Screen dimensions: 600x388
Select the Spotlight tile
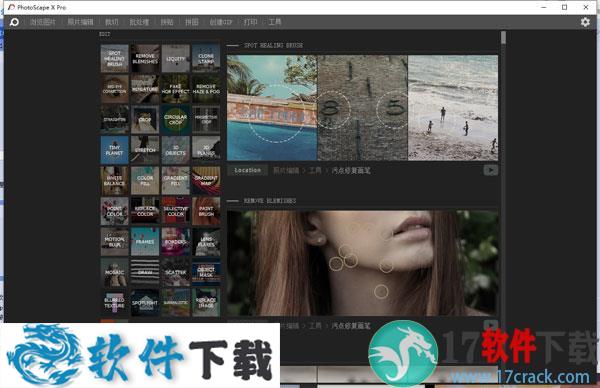click(x=145, y=303)
